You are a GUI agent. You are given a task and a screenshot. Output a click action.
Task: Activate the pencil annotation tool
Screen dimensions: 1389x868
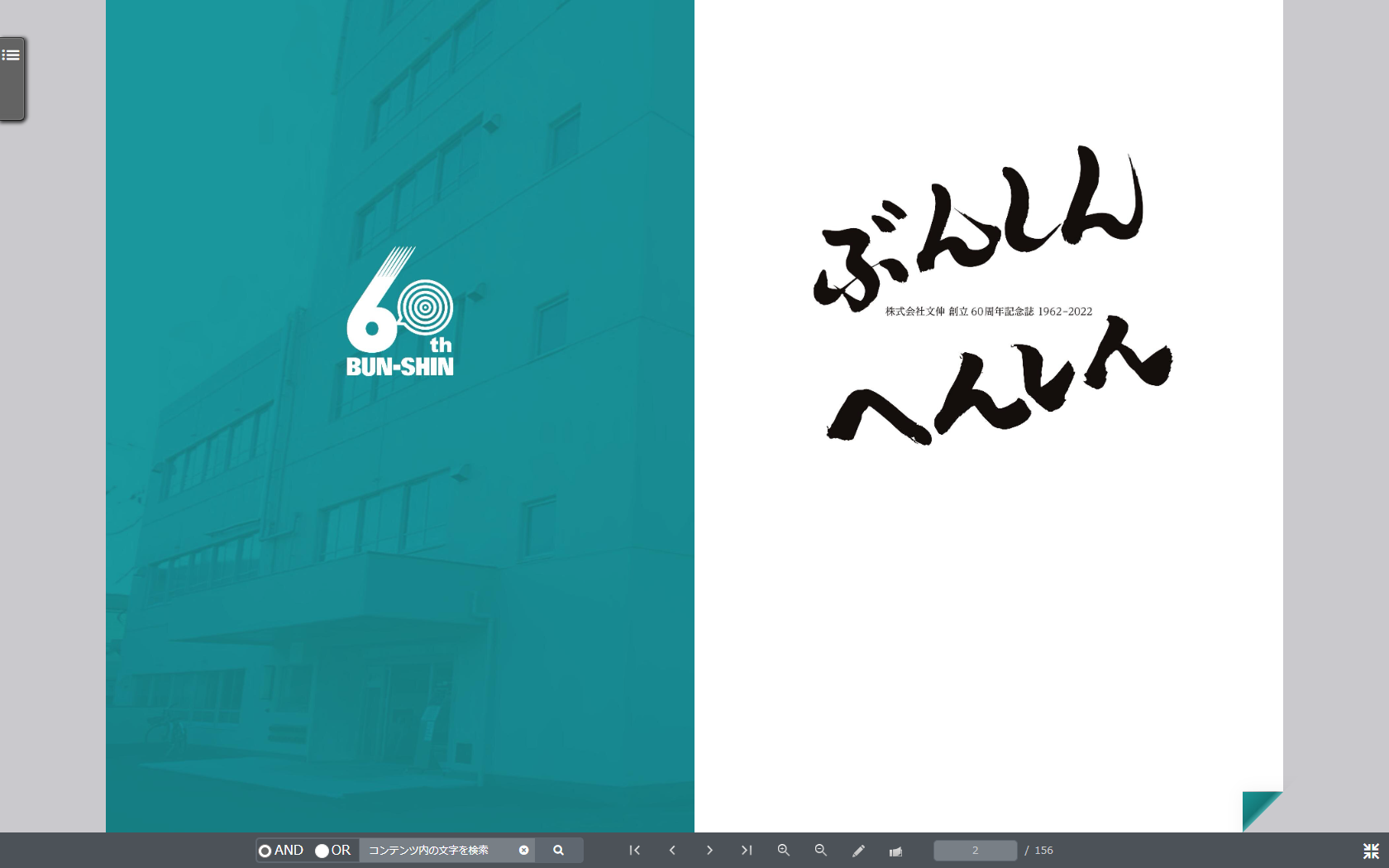[858, 851]
